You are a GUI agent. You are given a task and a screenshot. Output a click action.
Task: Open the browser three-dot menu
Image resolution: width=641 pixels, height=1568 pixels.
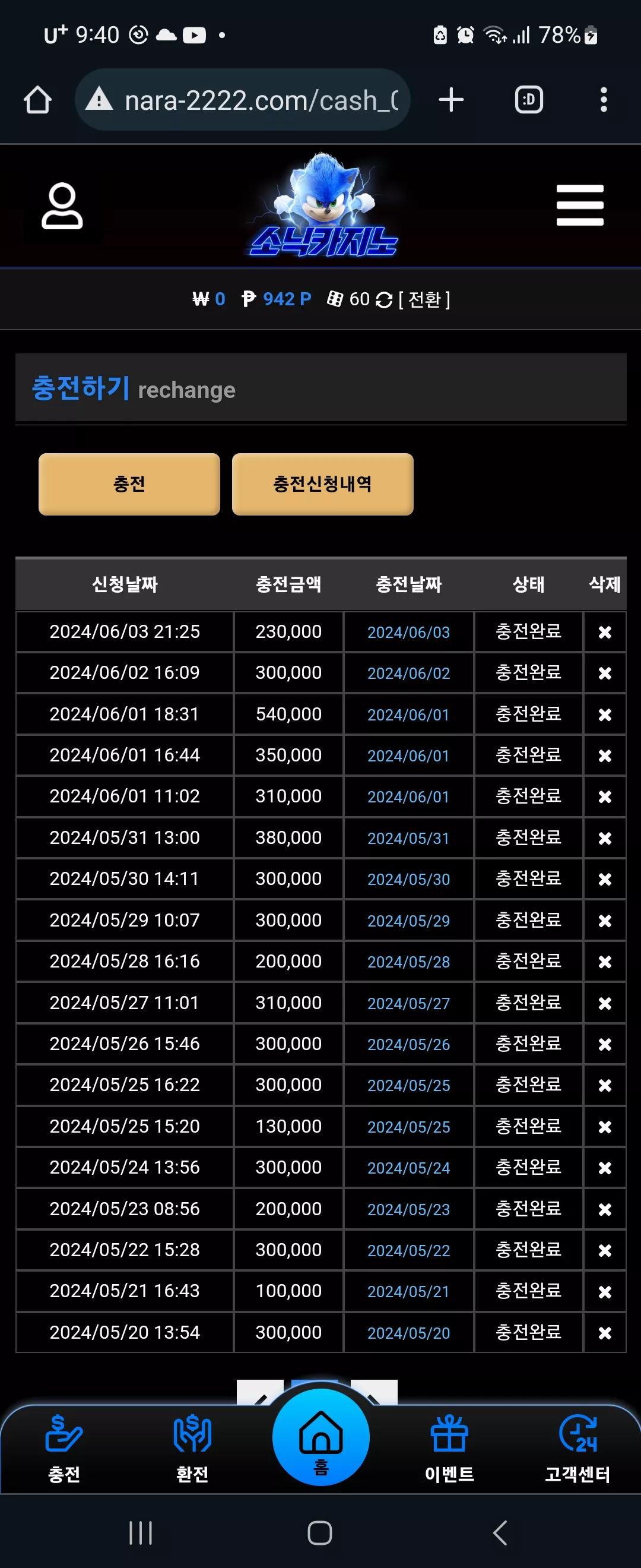603,100
